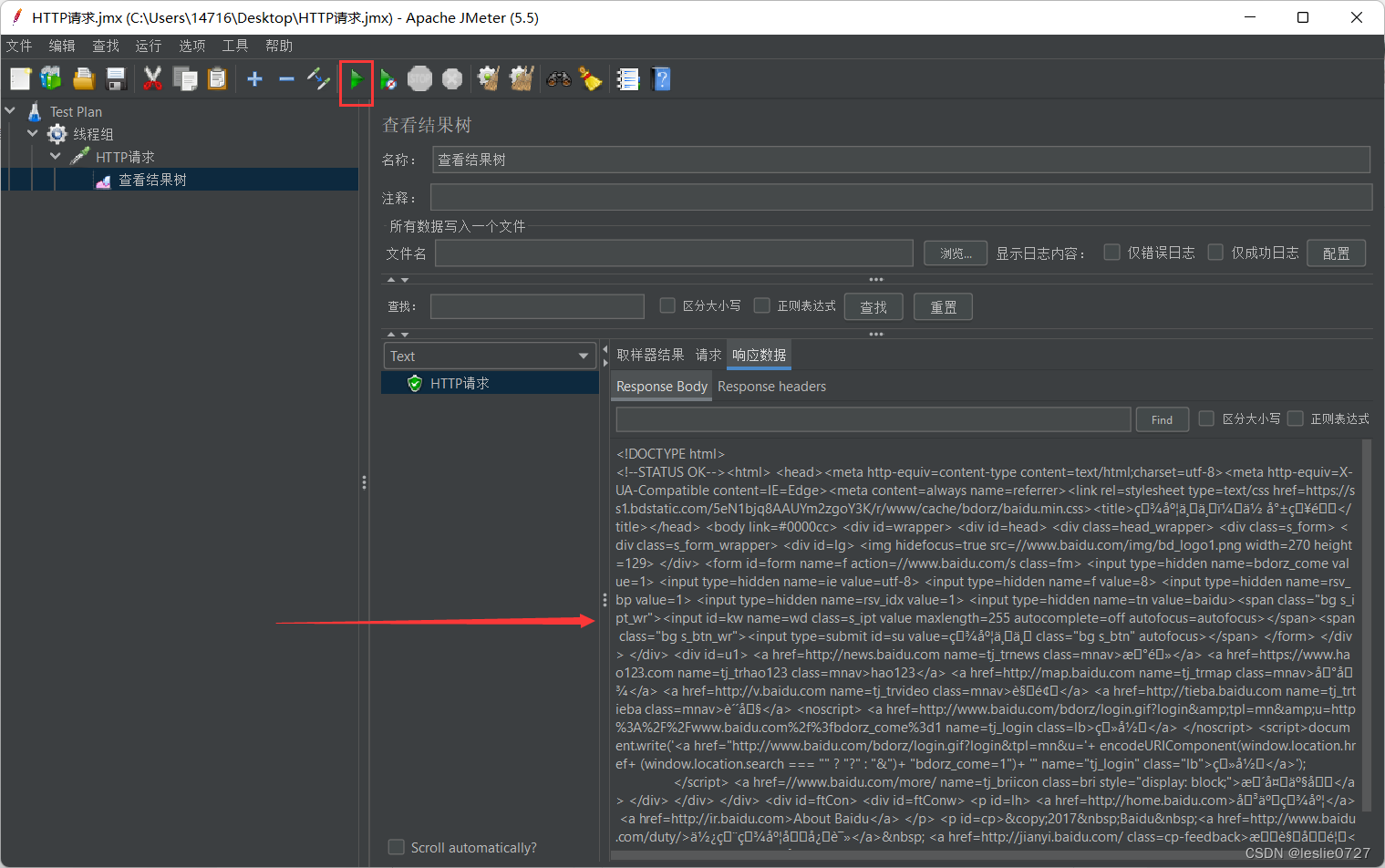Click the 重置 button
The width and height of the screenshot is (1385, 868).
tap(944, 307)
